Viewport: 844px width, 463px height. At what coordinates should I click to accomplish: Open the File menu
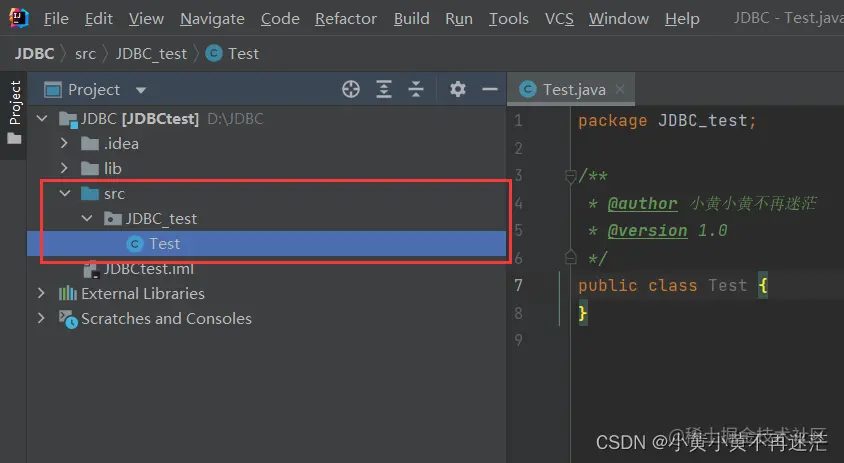pyautogui.click(x=56, y=18)
